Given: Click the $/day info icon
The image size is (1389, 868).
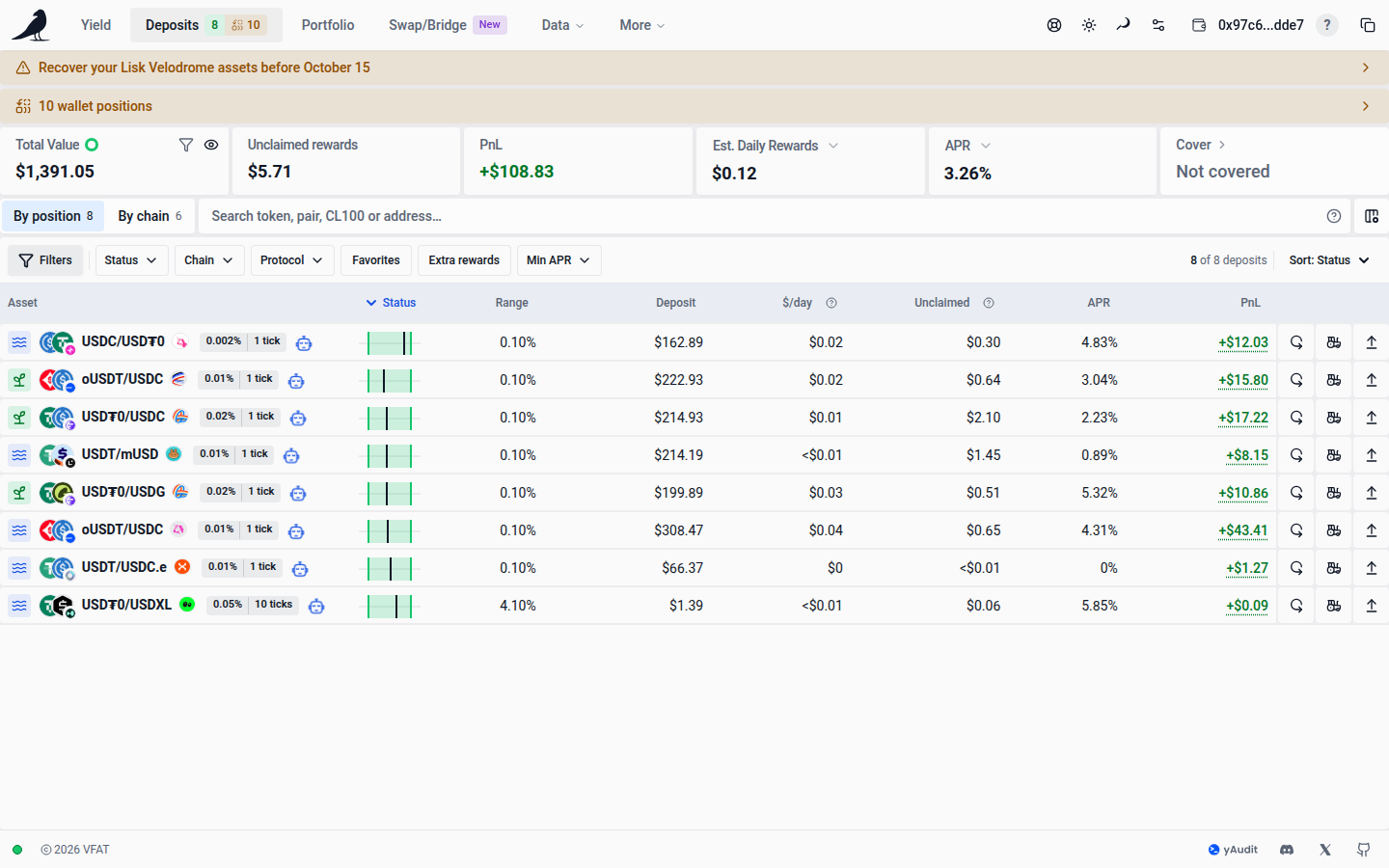Looking at the screenshot, I should (831, 303).
